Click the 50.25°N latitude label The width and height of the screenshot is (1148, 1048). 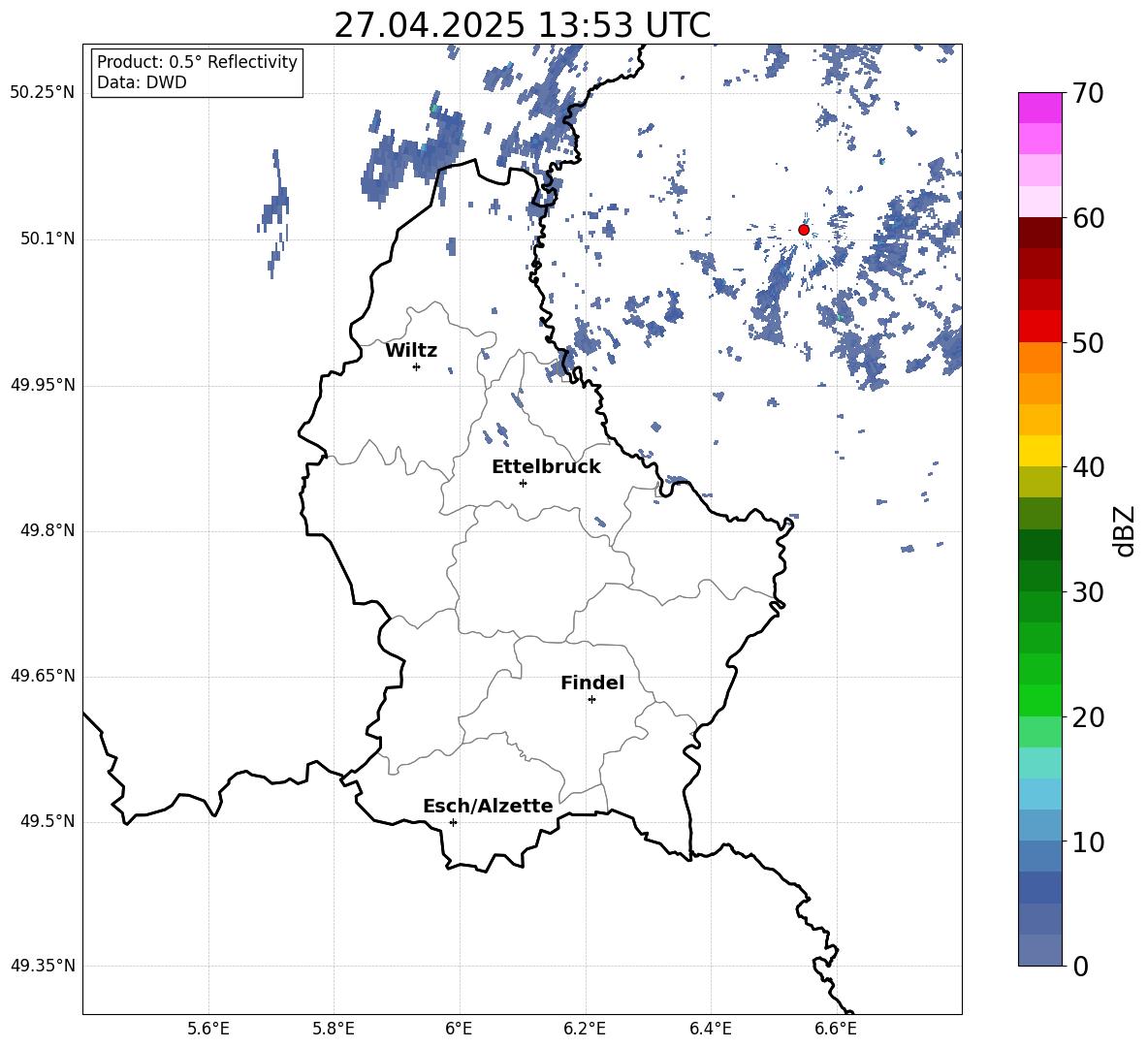click(43, 93)
